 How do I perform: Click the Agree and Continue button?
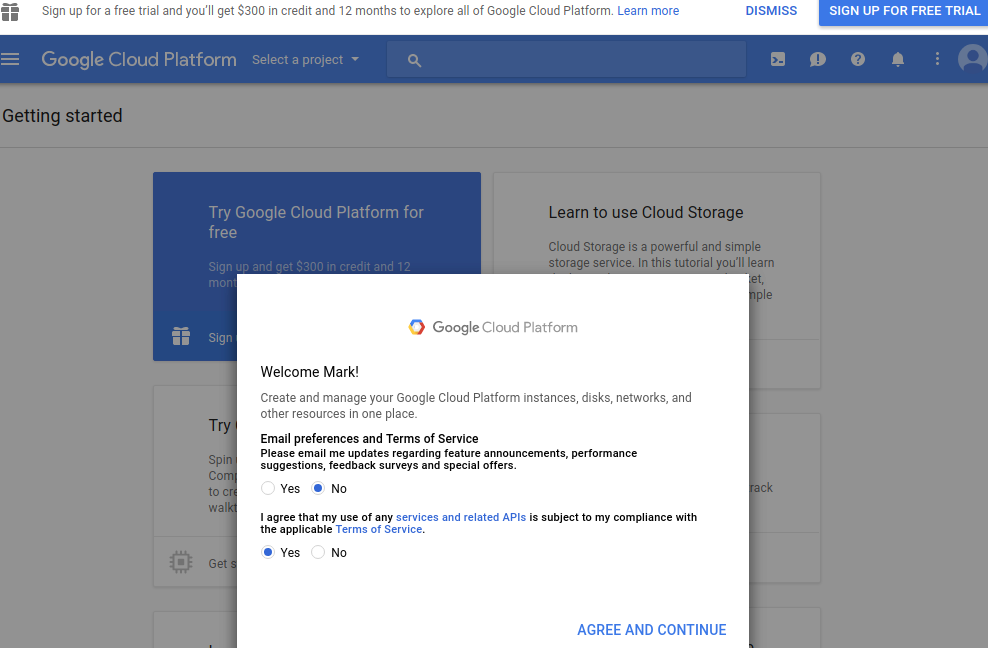651,630
